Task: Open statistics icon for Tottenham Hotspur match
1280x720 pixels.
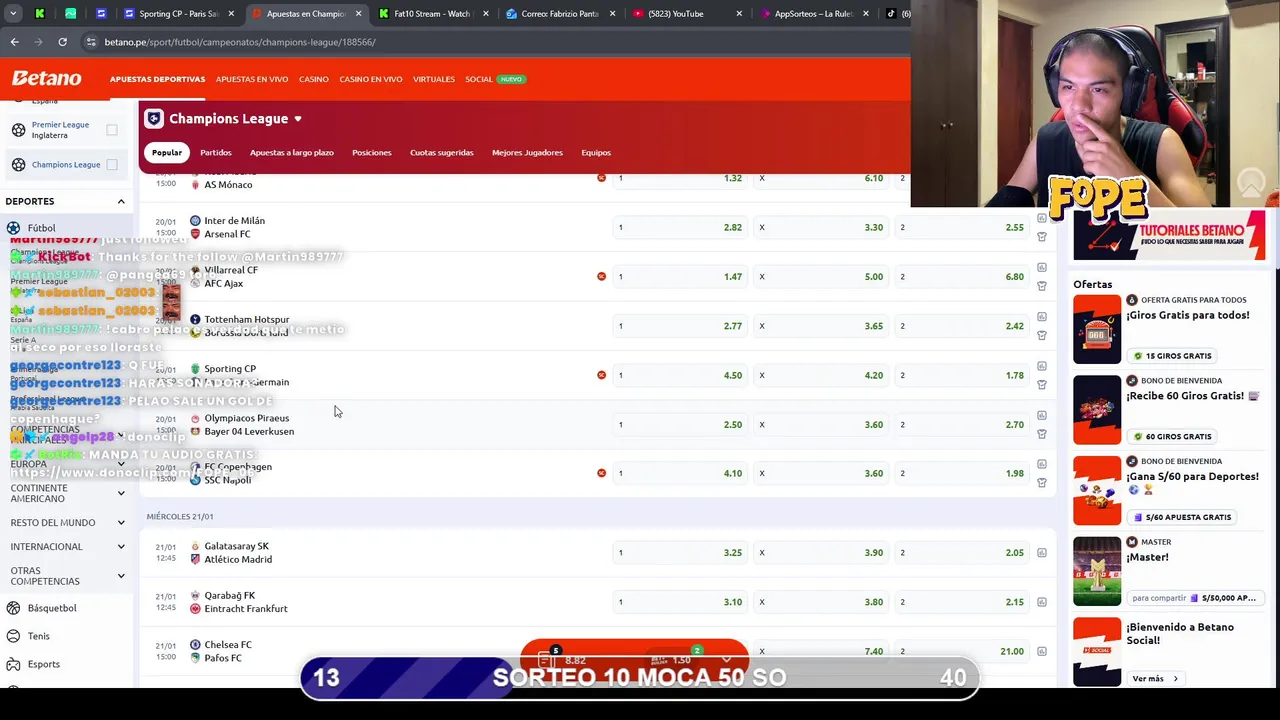Action: tap(1041, 316)
